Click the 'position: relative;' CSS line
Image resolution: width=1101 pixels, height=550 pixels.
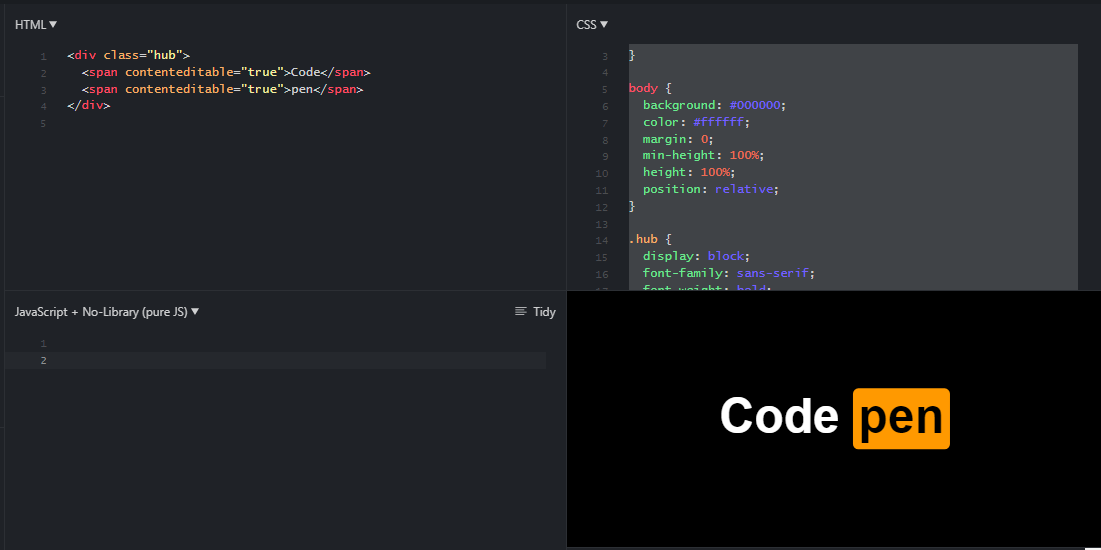point(711,189)
